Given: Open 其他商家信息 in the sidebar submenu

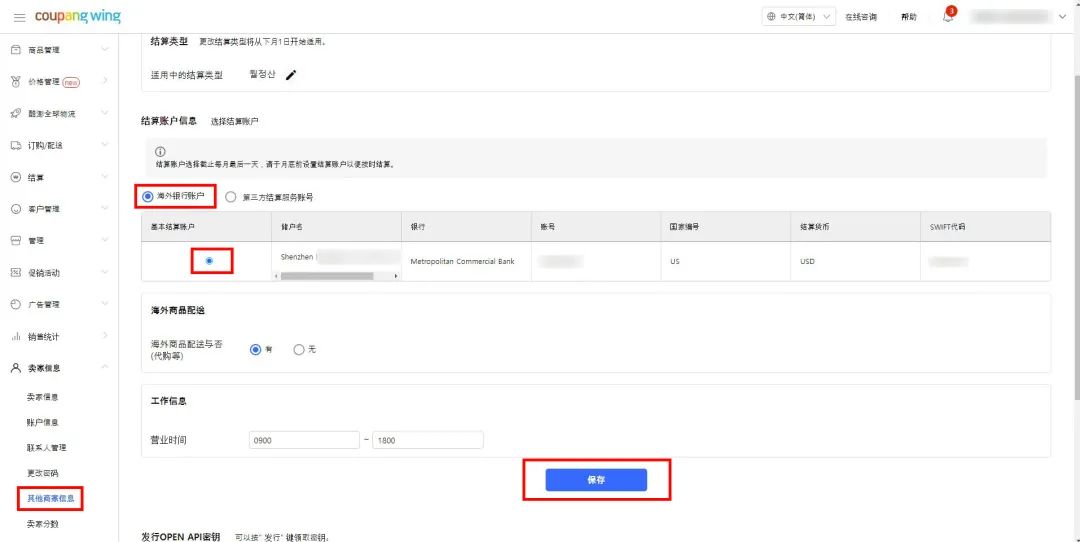Looking at the screenshot, I should click(49, 498).
